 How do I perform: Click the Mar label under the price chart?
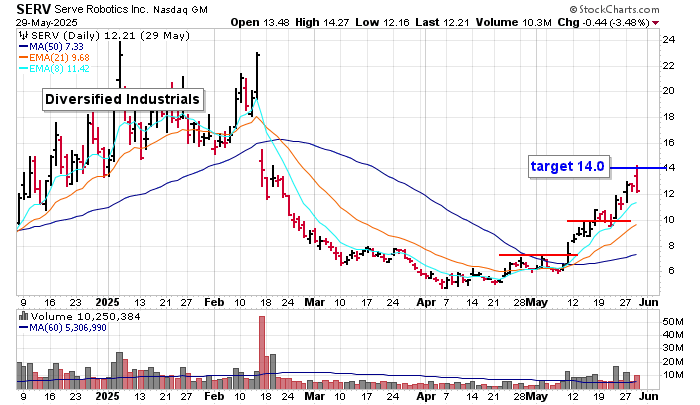(x=314, y=302)
